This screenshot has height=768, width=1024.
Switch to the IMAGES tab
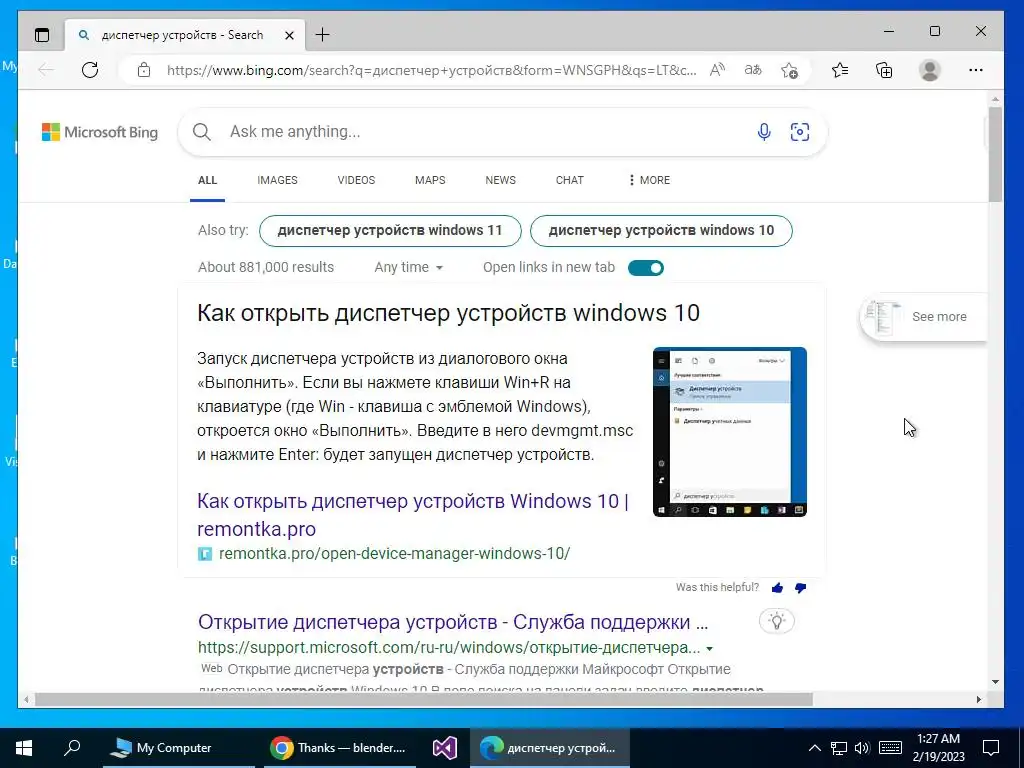[278, 180]
